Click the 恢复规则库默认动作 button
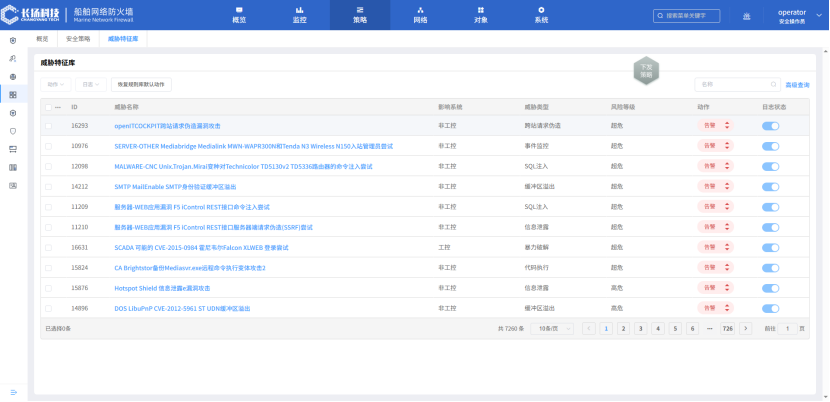Image resolution: width=830 pixels, height=402 pixels. pyautogui.click(x=139, y=85)
